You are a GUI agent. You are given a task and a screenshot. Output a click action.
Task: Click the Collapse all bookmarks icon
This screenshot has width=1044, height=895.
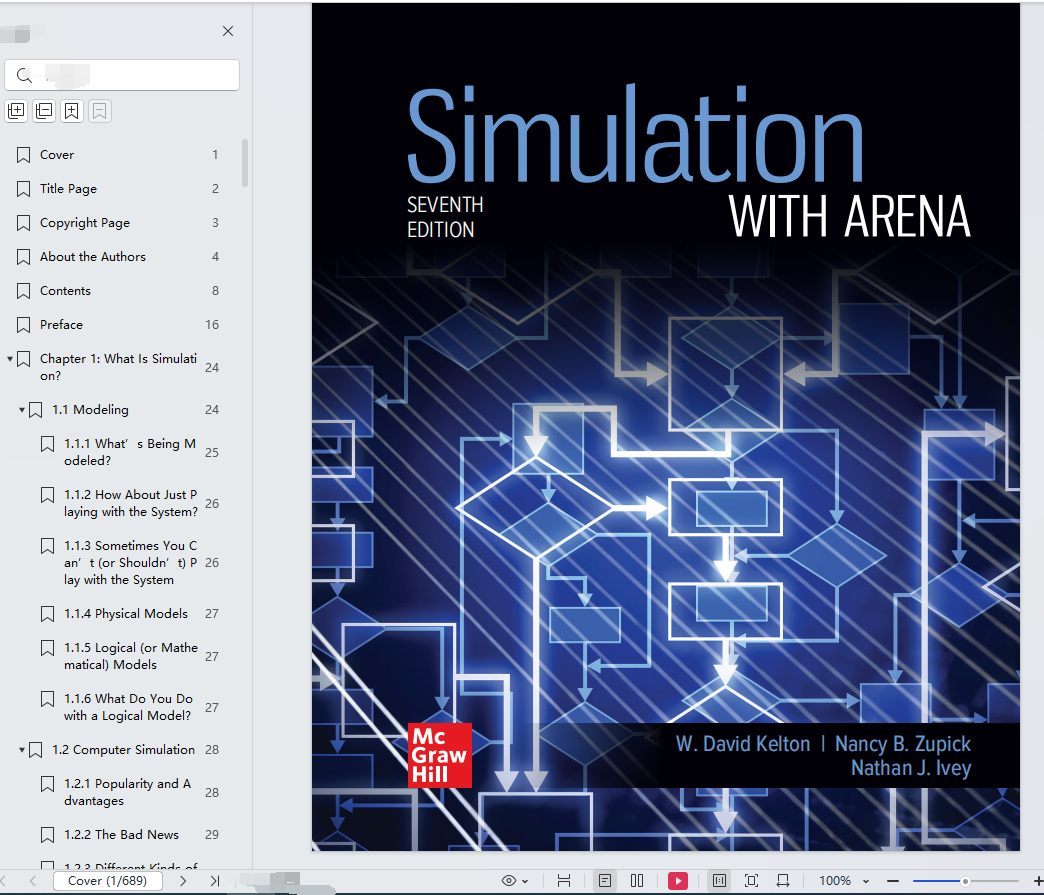tap(44, 111)
